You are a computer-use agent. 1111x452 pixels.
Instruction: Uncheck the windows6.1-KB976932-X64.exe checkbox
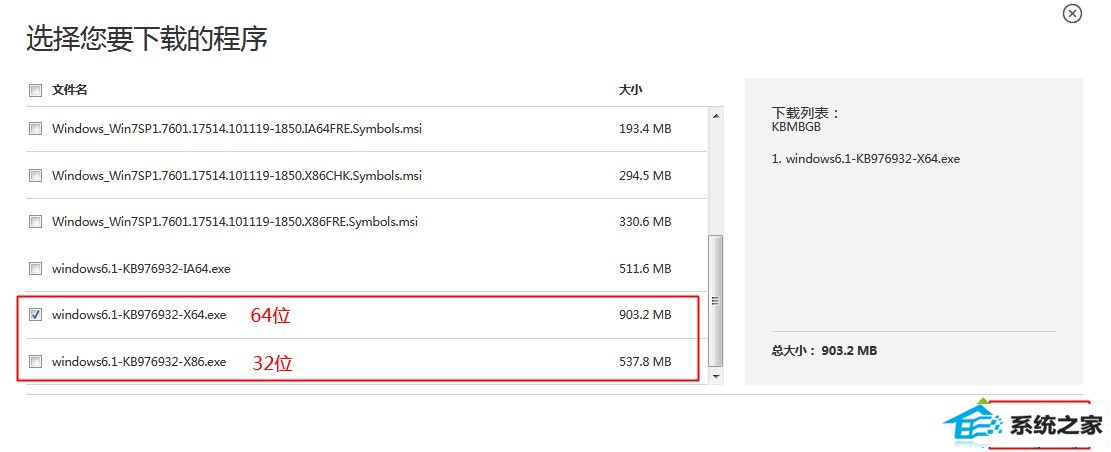pos(35,315)
